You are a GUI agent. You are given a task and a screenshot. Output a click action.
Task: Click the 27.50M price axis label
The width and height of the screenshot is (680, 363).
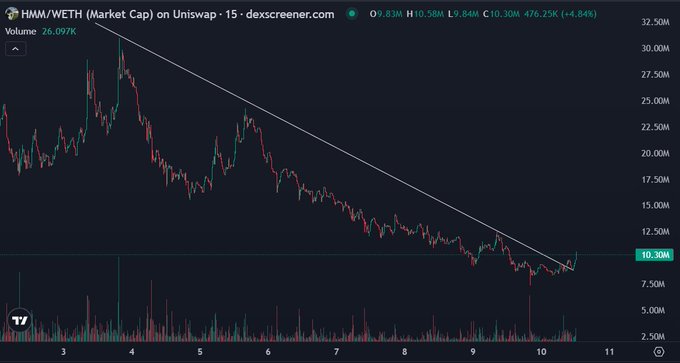click(x=655, y=75)
